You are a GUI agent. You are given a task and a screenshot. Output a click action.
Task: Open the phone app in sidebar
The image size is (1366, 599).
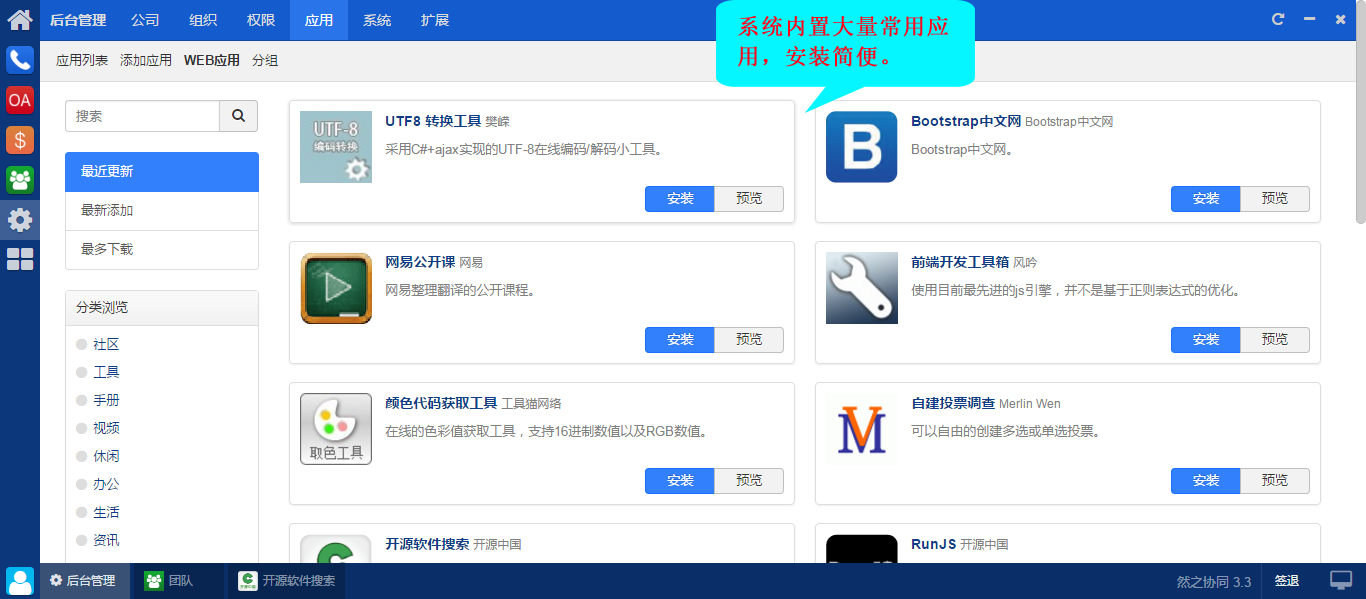tap(20, 60)
